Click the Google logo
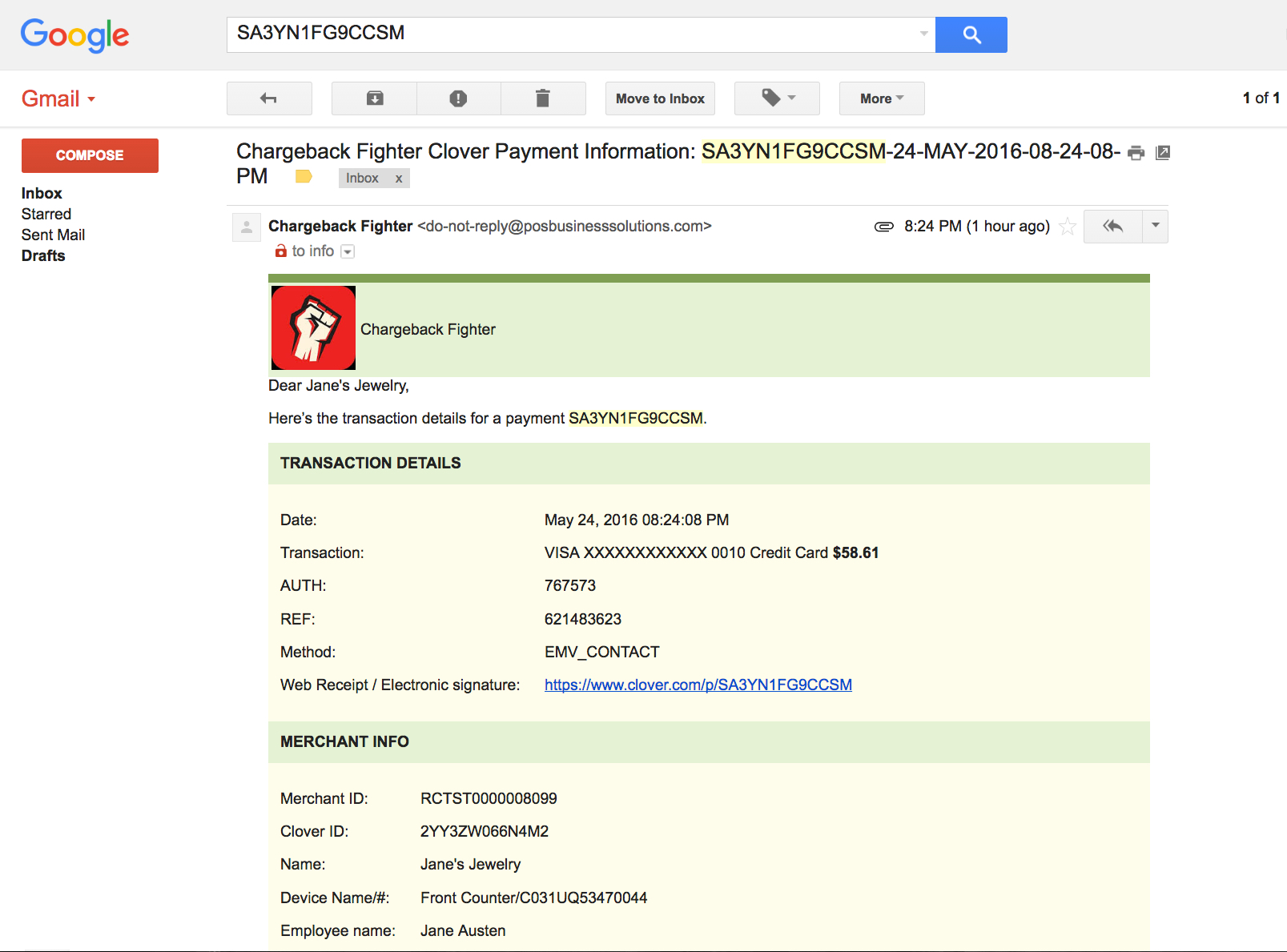This screenshot has width=1287, height=952. [74, 35]
